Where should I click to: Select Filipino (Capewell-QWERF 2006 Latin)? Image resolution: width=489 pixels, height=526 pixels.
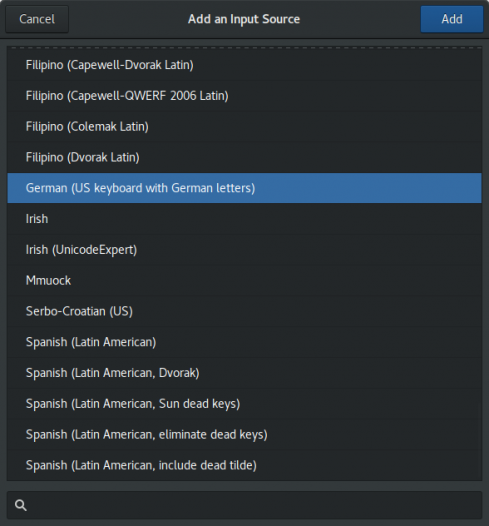pos(244,96)
